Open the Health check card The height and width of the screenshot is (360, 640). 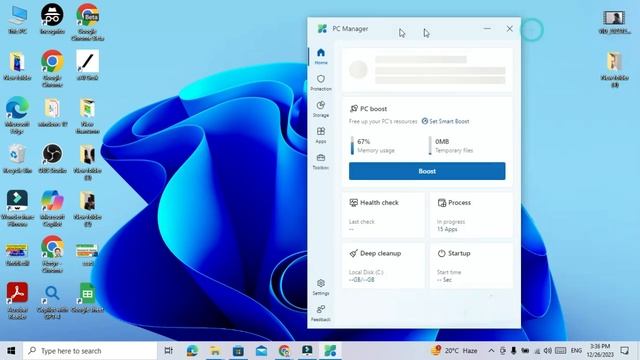tap(383, 215)
